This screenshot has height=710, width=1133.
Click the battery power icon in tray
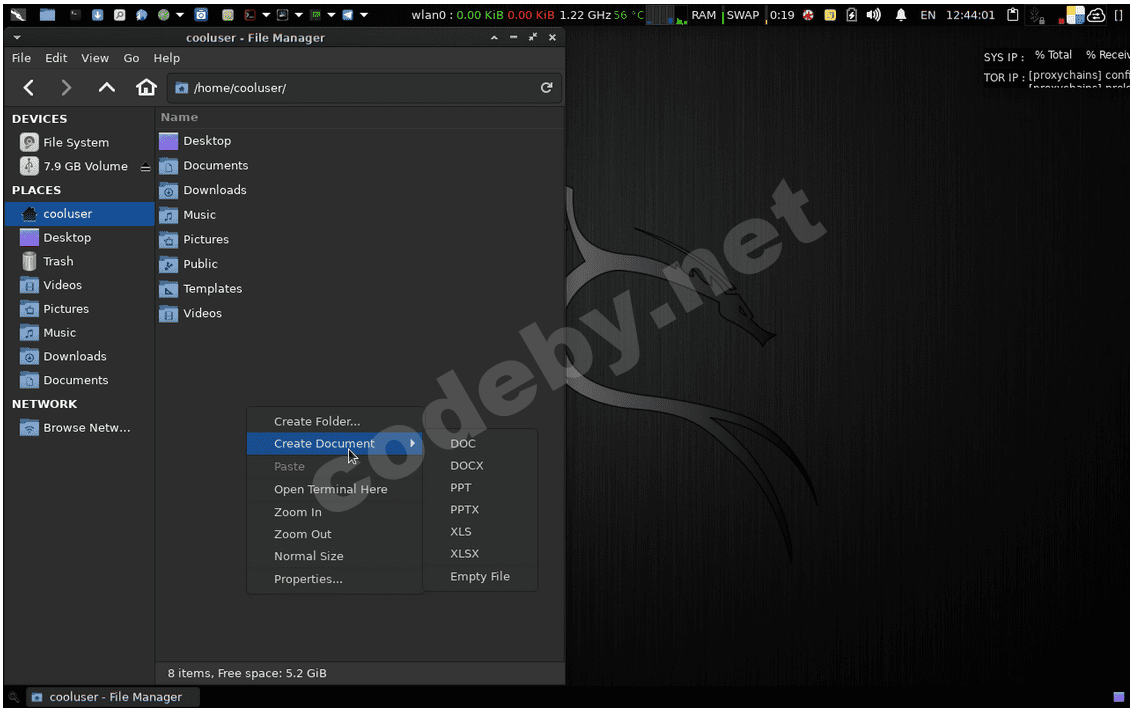[851, 14]
